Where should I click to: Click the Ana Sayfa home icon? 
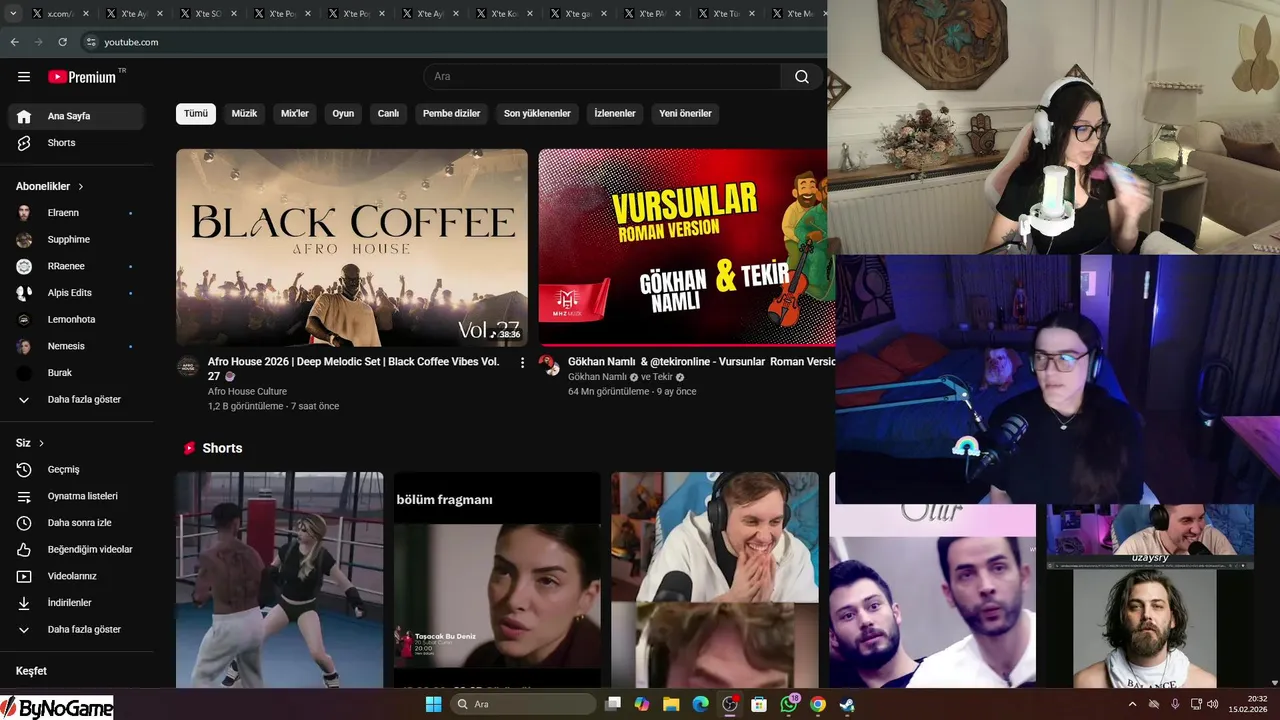[24, 116]
